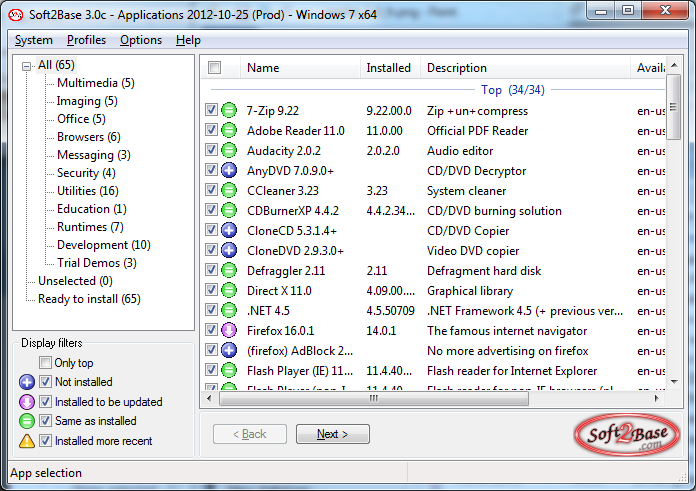Click the blue plus icon for CloneDVD 2.9.3.0+
The width and height of the screenshot is (696, 491).
(x=229, y=250)
